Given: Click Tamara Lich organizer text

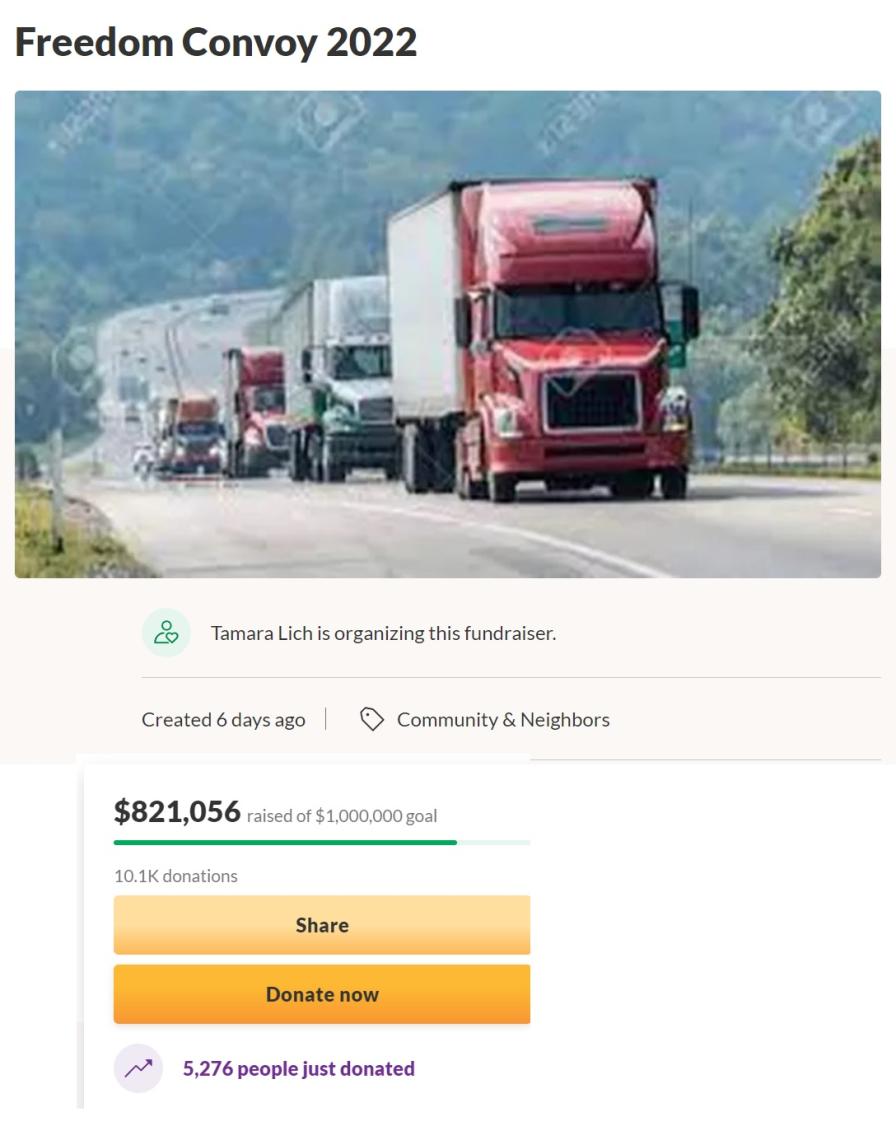Looking at the screenshot, I should tap(383, 633).
